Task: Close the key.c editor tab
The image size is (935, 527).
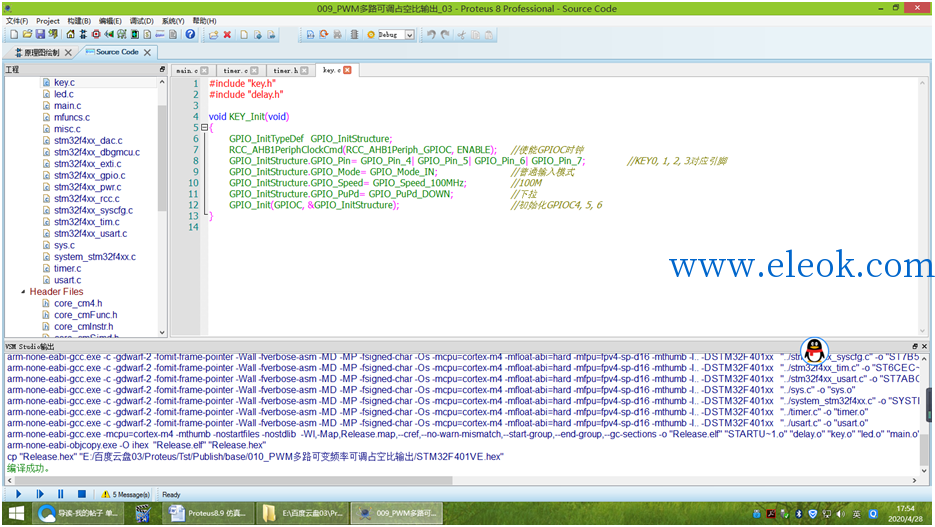Action: click(347, 70)
